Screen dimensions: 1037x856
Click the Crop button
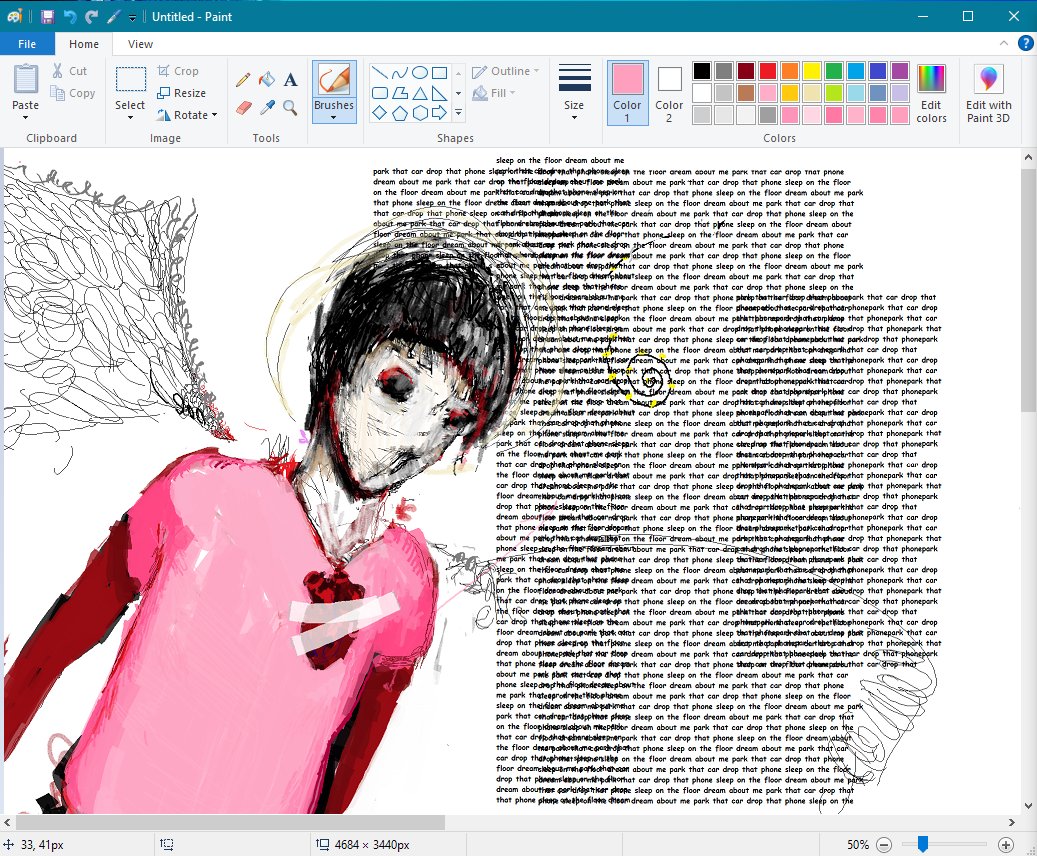178,71
